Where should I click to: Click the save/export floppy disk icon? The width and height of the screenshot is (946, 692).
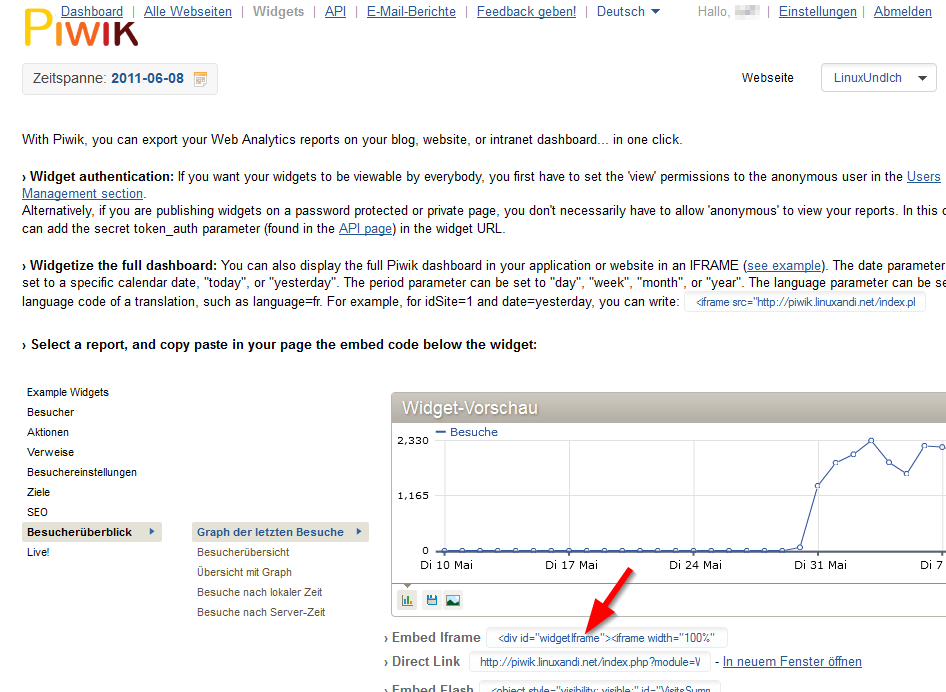(432, 600)
